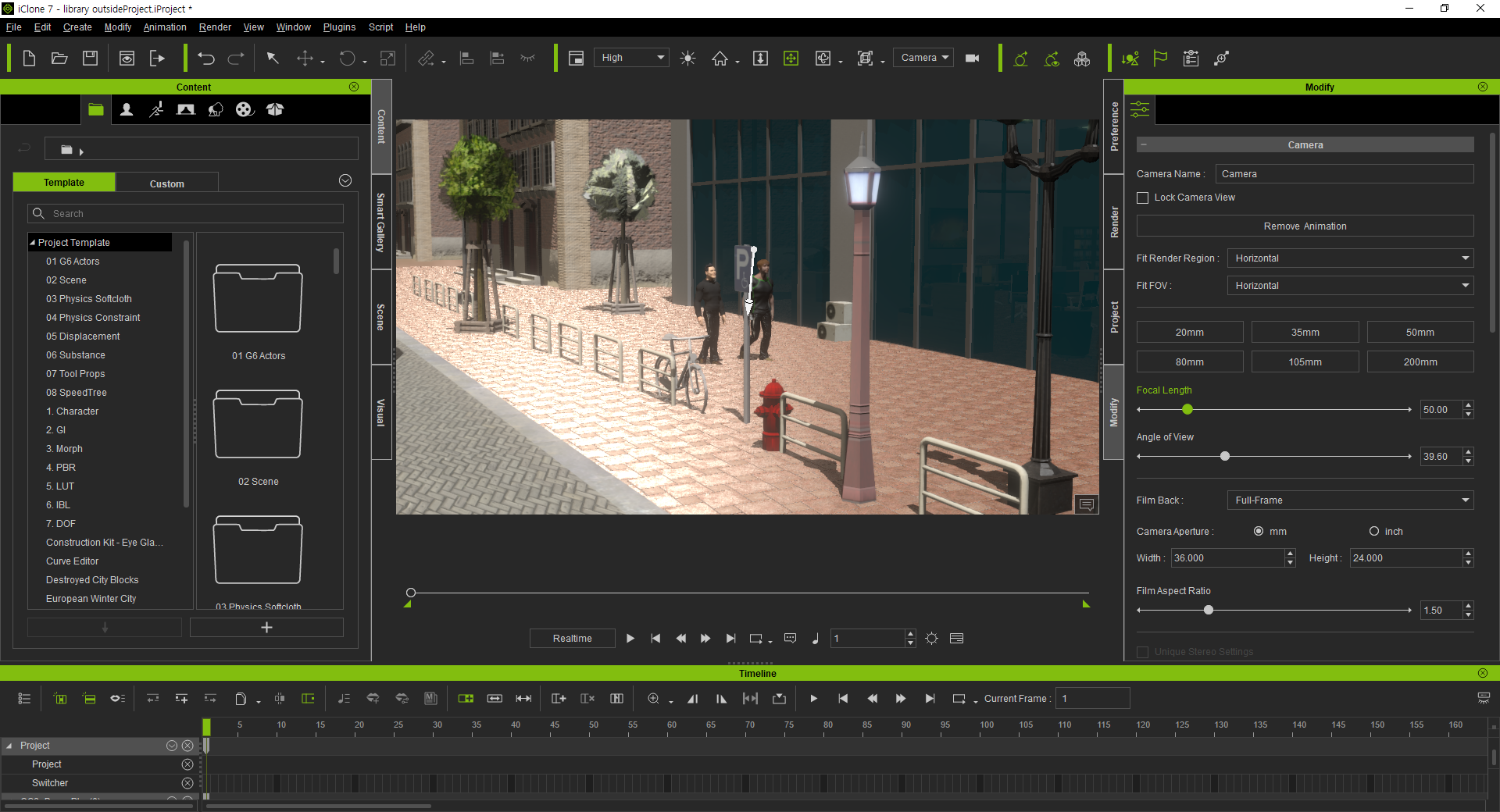The width and height of the screenshot is (1500, 812).
Task: Choose the Rotate object tool
Action: (348, 59)
